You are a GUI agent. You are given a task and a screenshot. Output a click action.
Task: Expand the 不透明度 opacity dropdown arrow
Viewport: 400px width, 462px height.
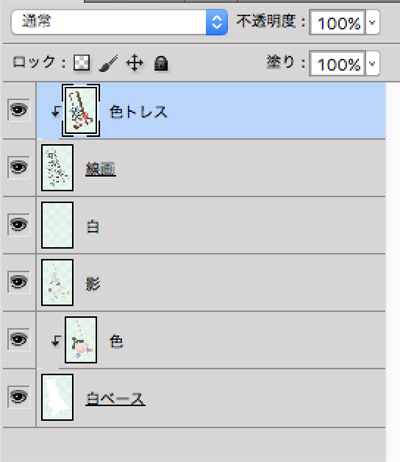coord(373,22)
